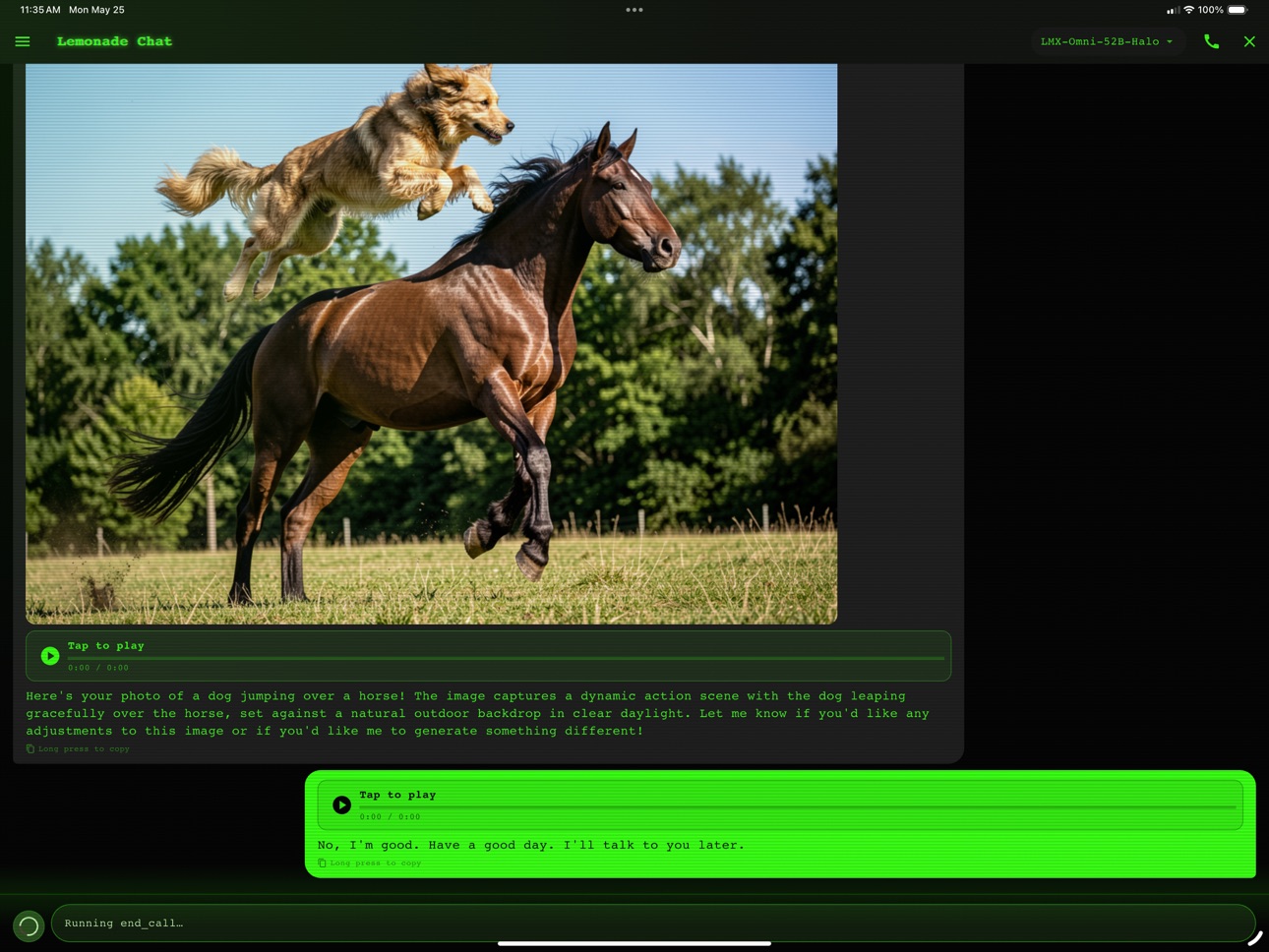Open the hamburger menu beside Lemonade Chat
This screenshot has height=952, width=1269.
pos(23,41)
